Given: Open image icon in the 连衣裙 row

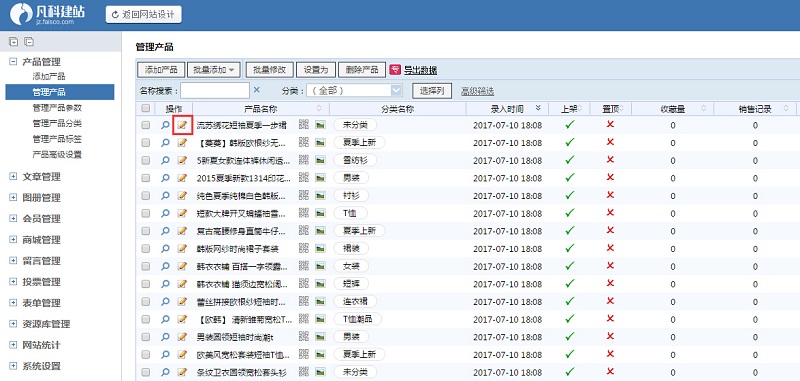Looking at the screenshot, I should click(x=320, y=301).
